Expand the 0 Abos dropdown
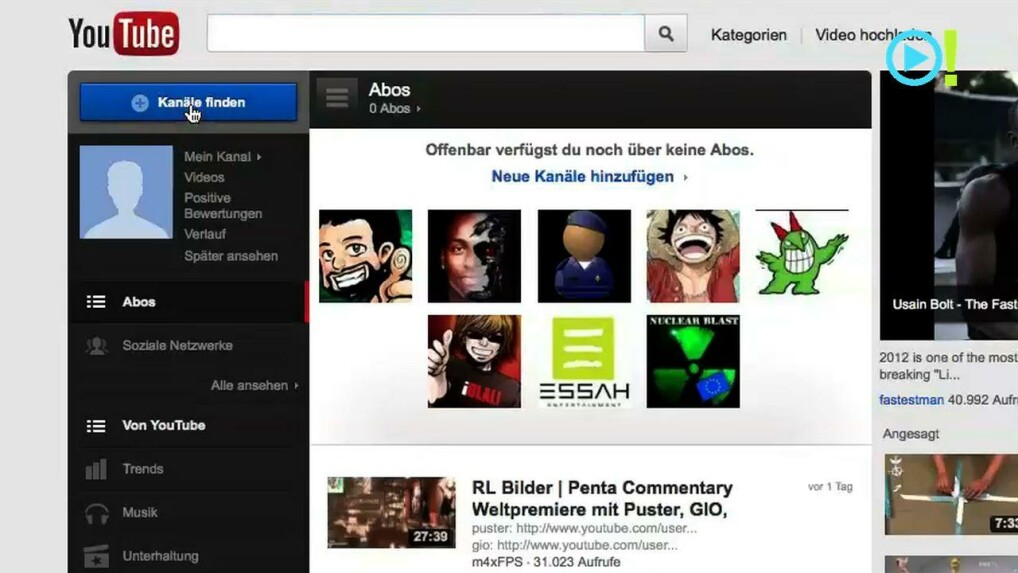1018x573 pixels. (394, 109)
